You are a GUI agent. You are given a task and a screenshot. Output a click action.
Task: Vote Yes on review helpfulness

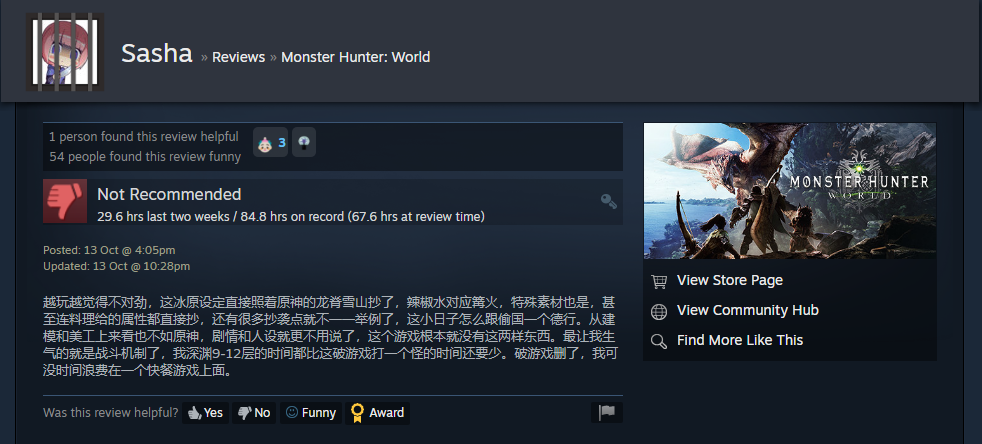pyautogui.click(x=205, y=413)
